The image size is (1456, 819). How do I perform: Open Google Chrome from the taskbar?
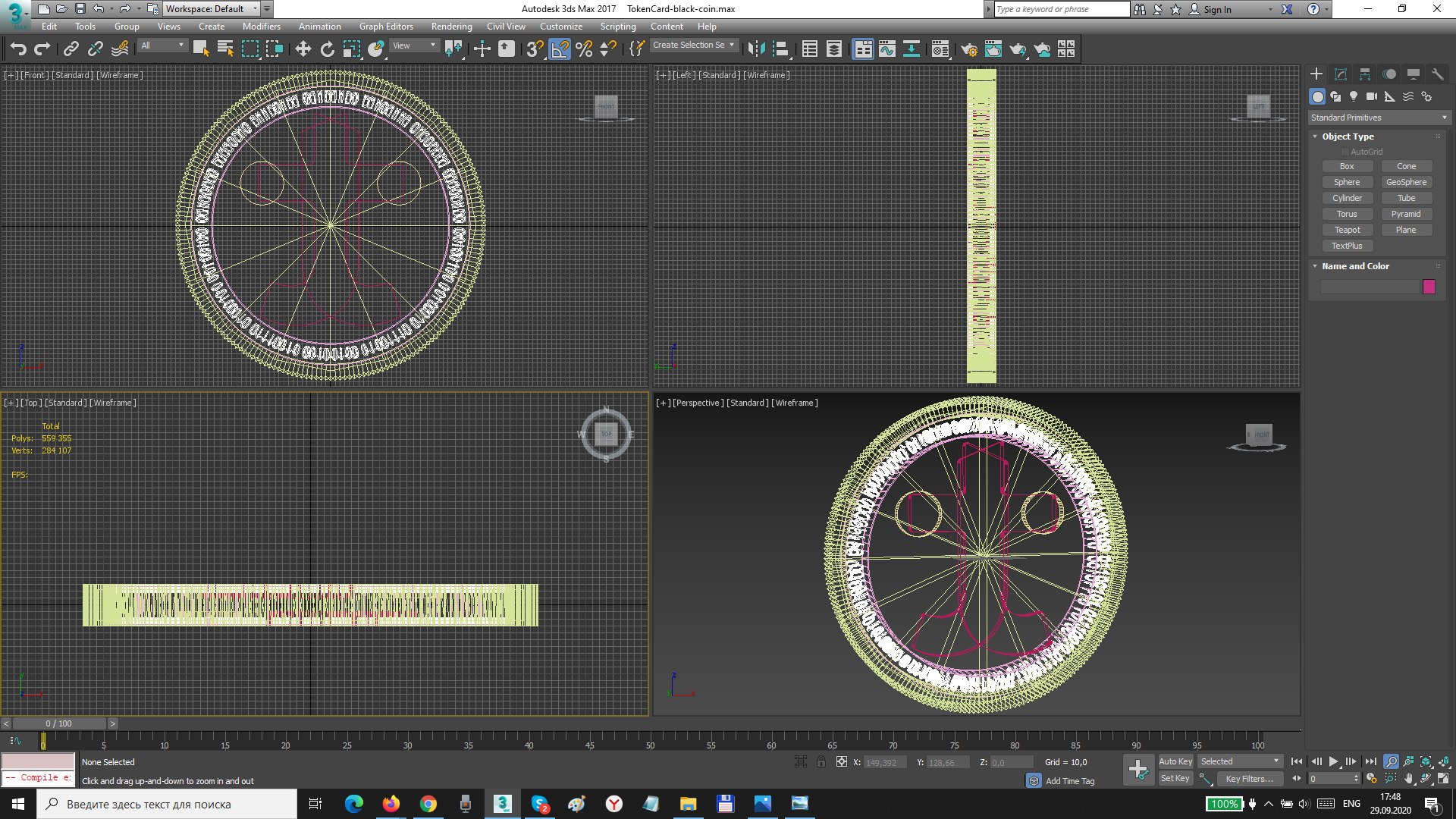coord(428,804)
